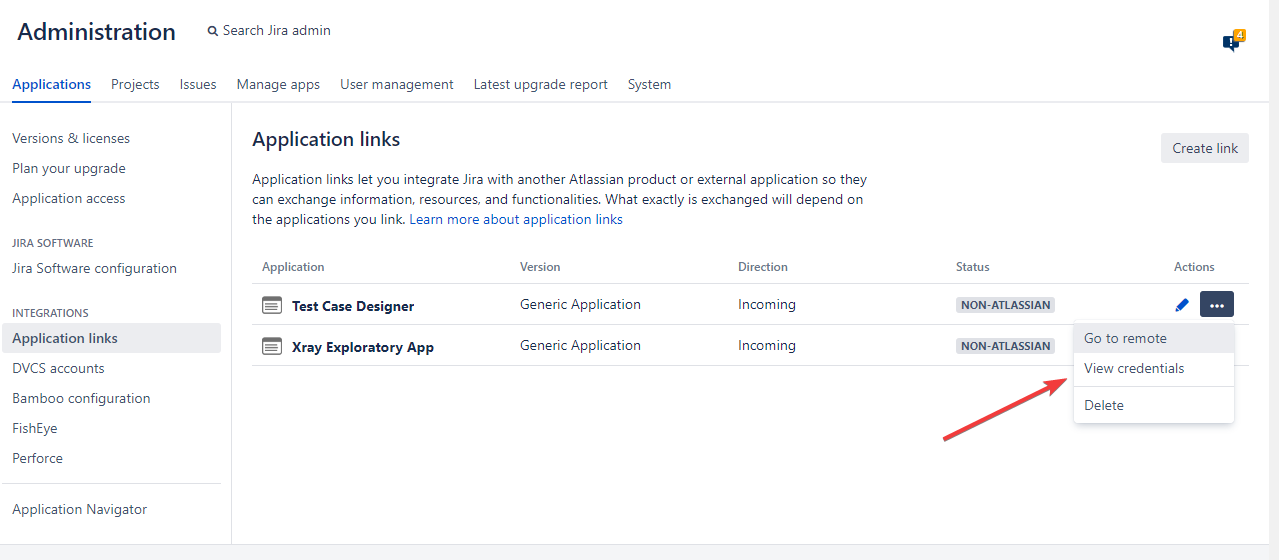This screenshot has height=560, width=1279.
Task: Open Jira Software configuration
Action: tap(94, 268)
